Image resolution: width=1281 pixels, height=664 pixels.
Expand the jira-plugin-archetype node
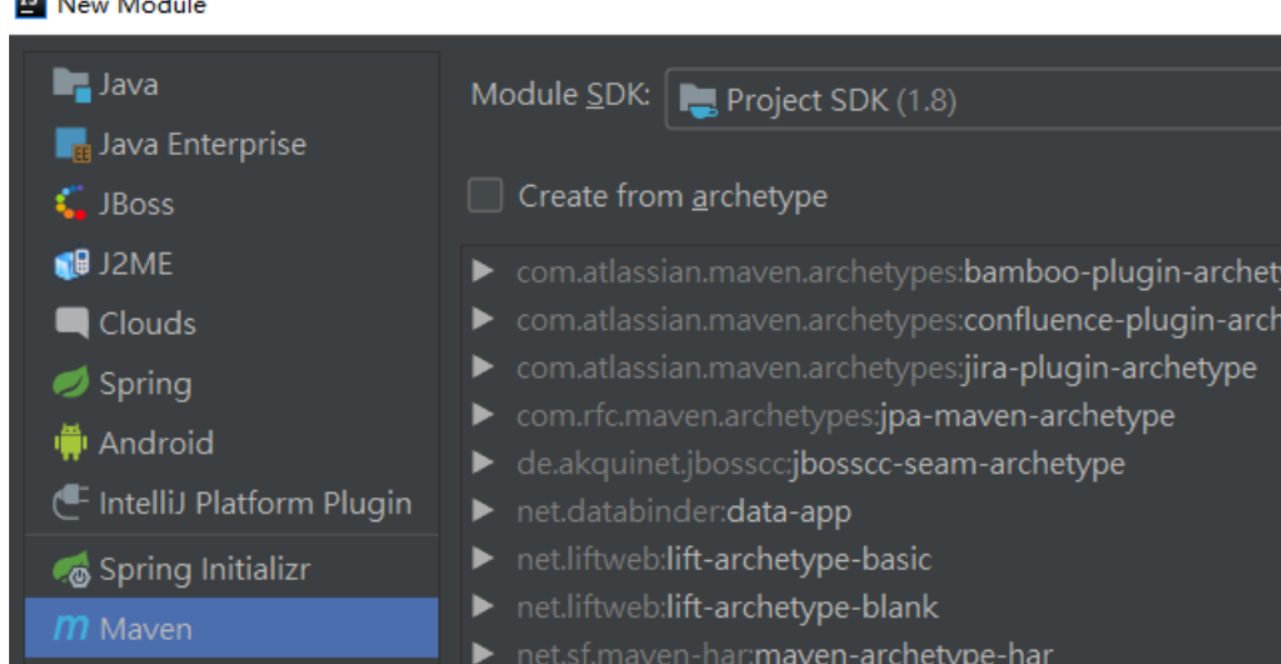[484, 368]
